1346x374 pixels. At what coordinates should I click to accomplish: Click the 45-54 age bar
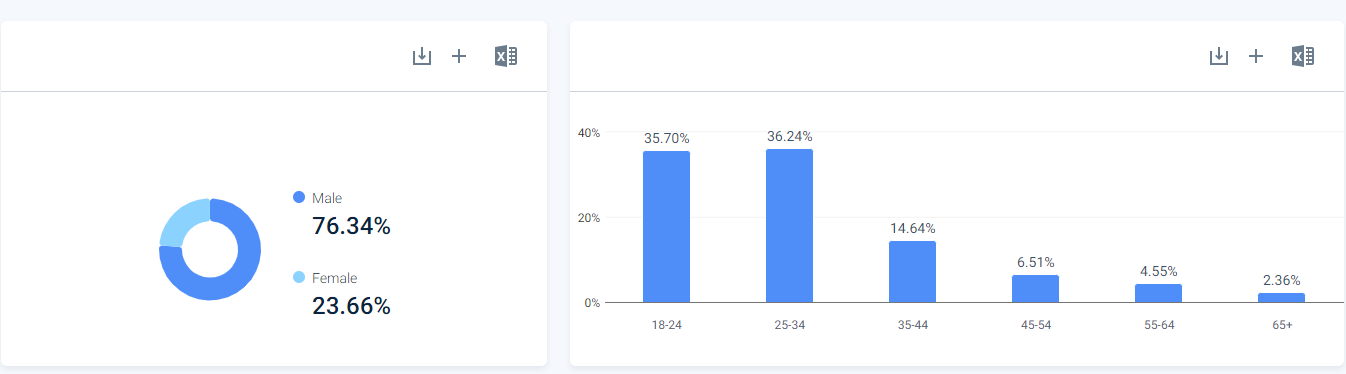point(1035,289)
